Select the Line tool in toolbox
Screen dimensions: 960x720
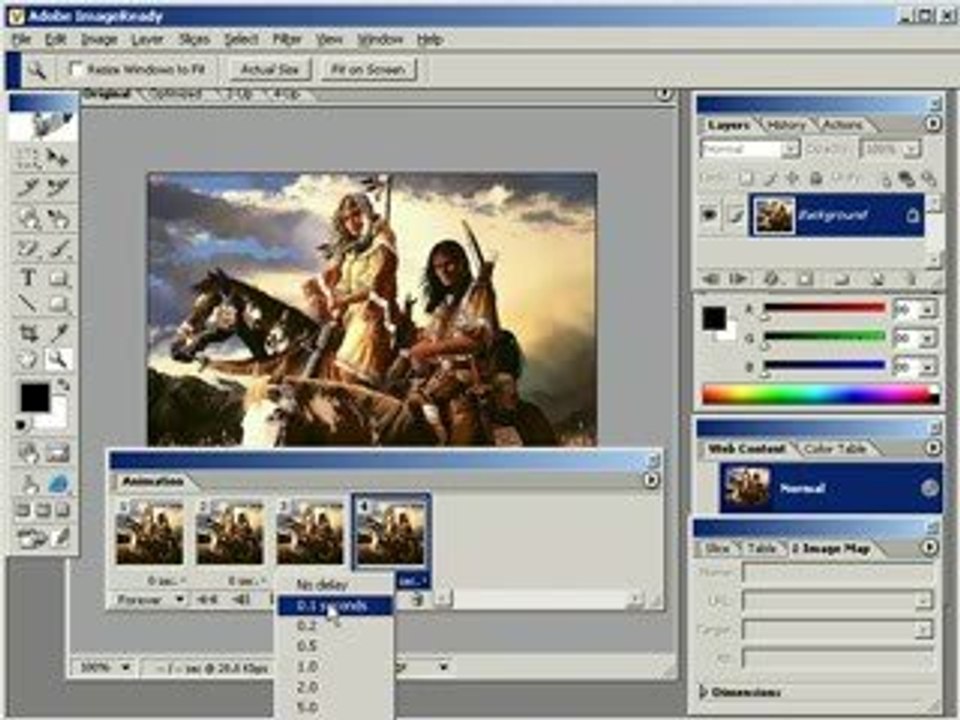pos(28,304)
